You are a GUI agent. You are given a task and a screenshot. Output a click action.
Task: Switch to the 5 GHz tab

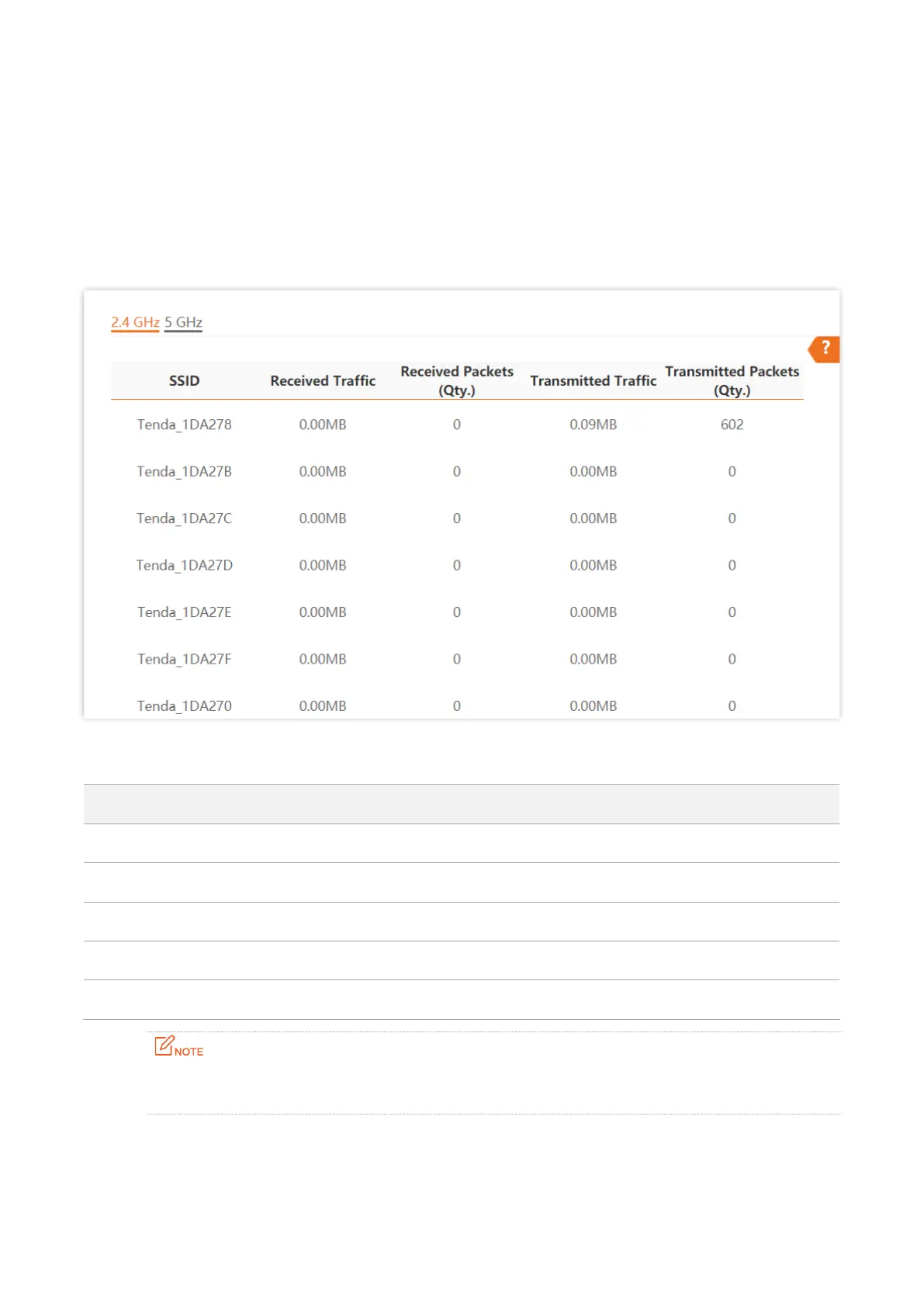[183, 322]
